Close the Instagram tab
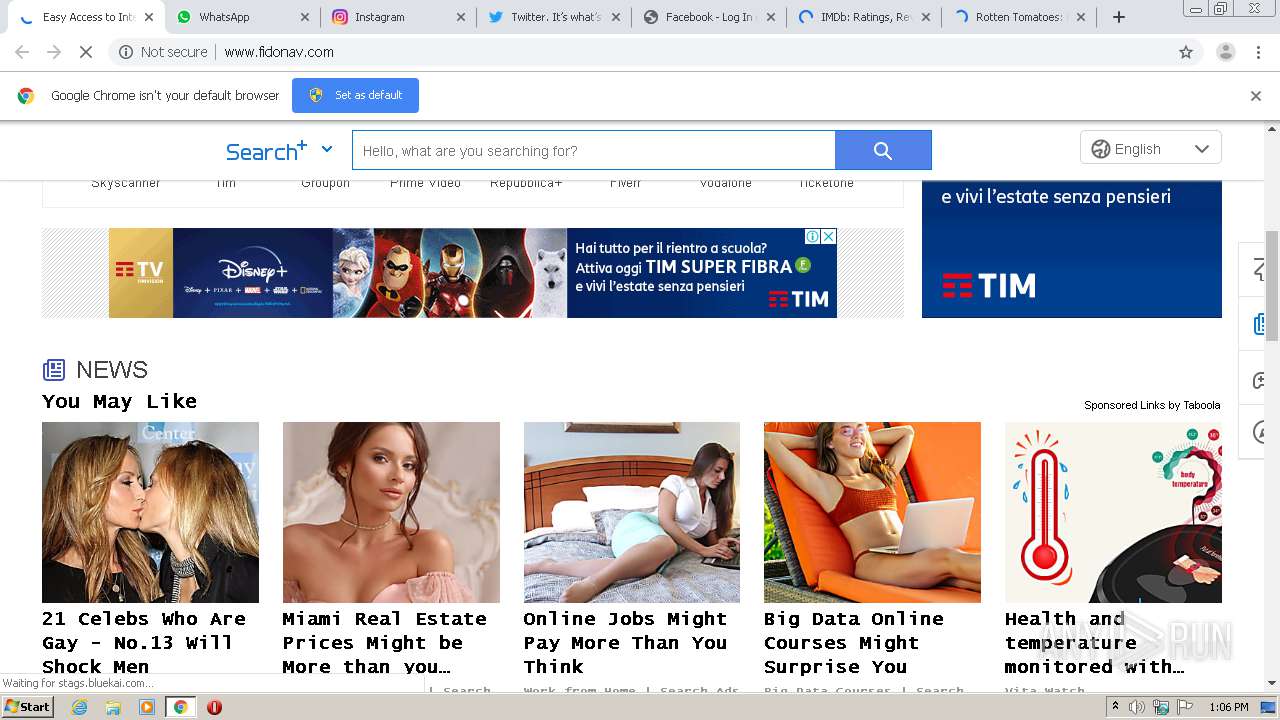The height and width of the screenshot is (720, 1280). (461, 17)
